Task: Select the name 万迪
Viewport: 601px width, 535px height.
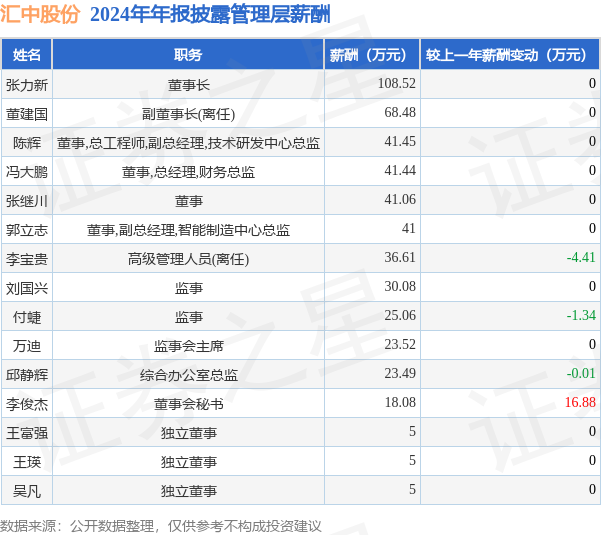Action: [x=27, y=346]
